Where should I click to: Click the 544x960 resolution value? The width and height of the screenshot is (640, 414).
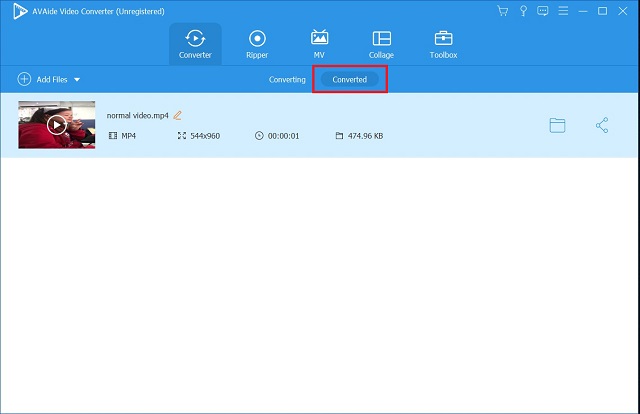tap(205, 136)
